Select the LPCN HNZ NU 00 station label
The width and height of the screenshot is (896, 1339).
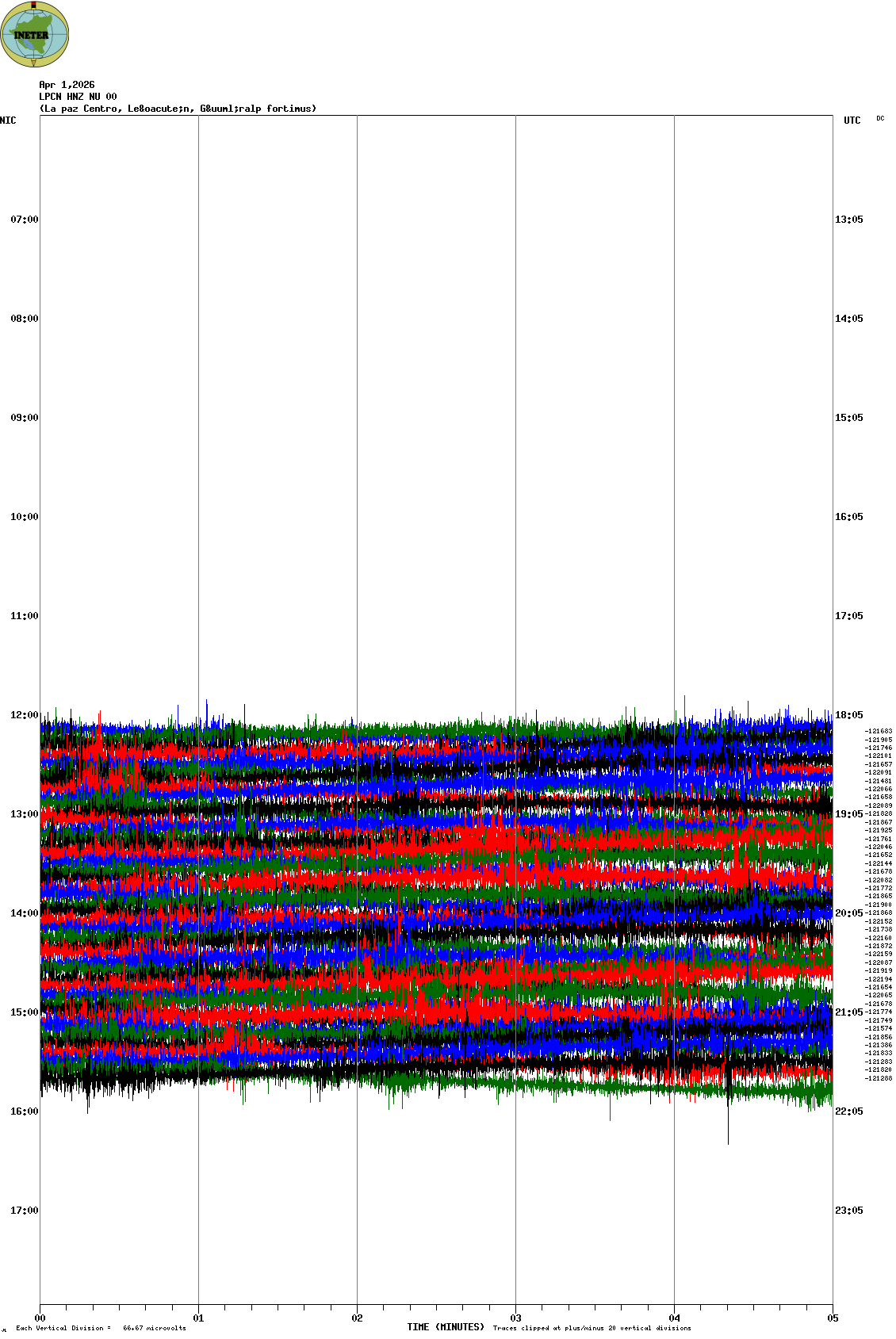click(78, 97)
